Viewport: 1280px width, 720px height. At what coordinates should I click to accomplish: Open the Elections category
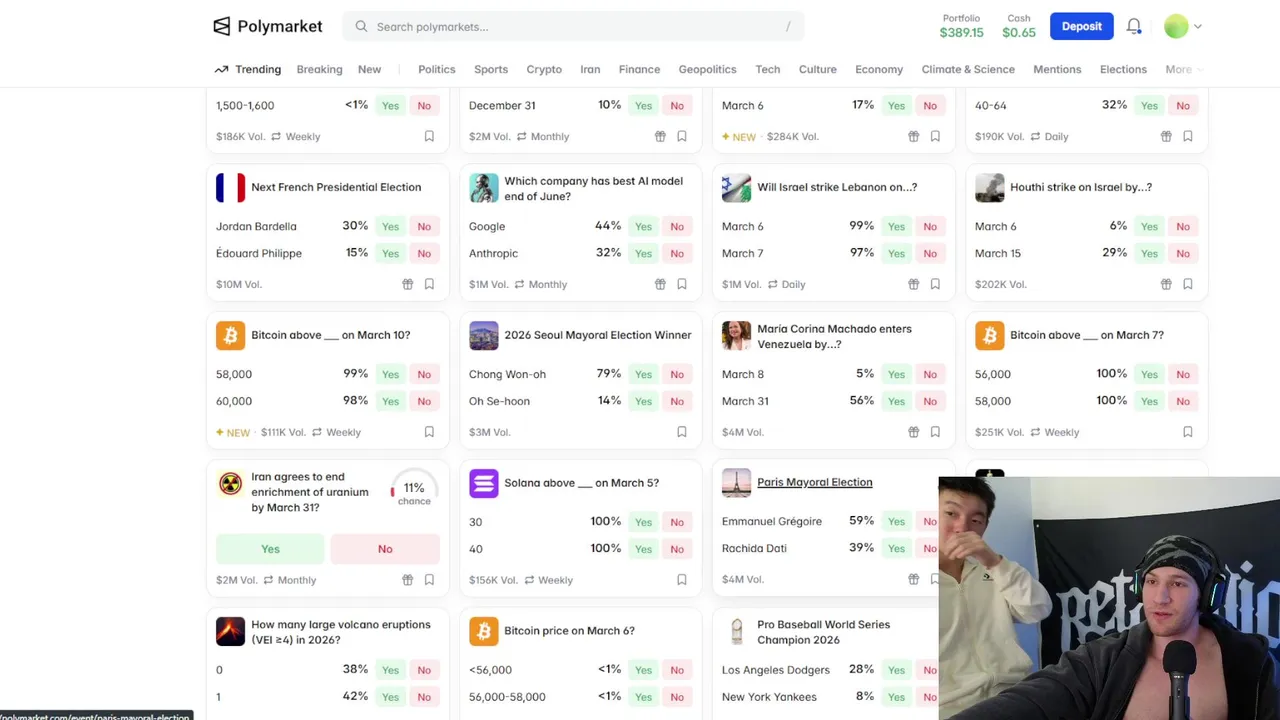click(1123, 69)
